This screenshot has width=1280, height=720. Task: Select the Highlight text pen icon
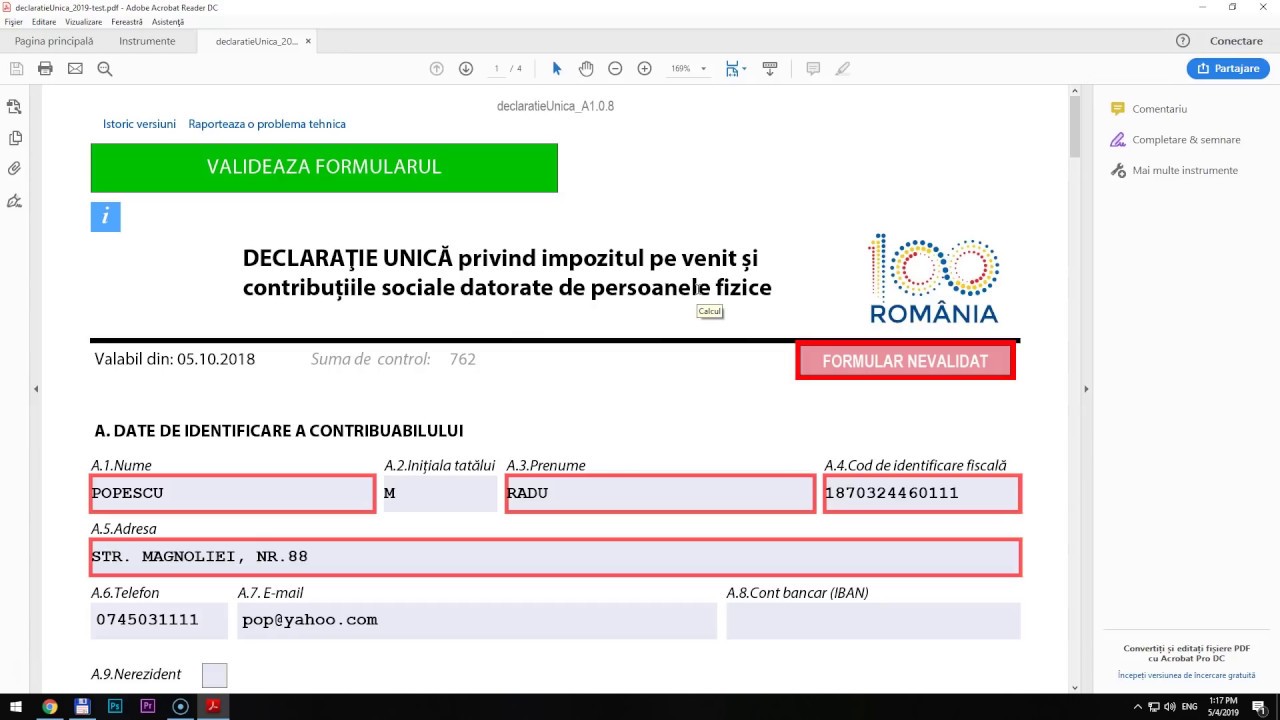[843, 69]
